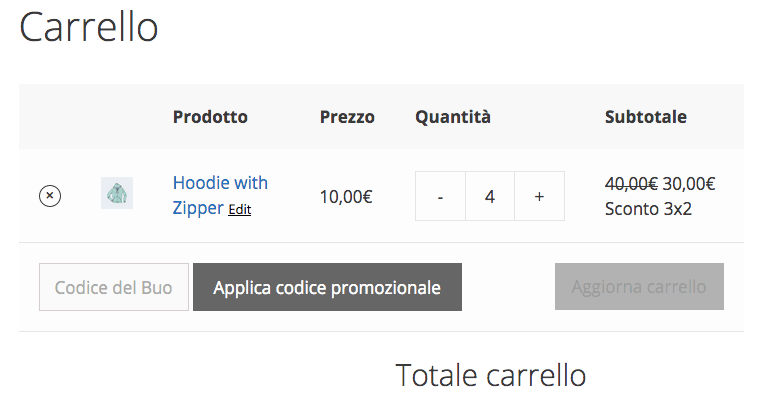Decrease quantity with the minus button
Image resolution: width=779 pixels, height=397 pixels.
(x=440, y=196)
